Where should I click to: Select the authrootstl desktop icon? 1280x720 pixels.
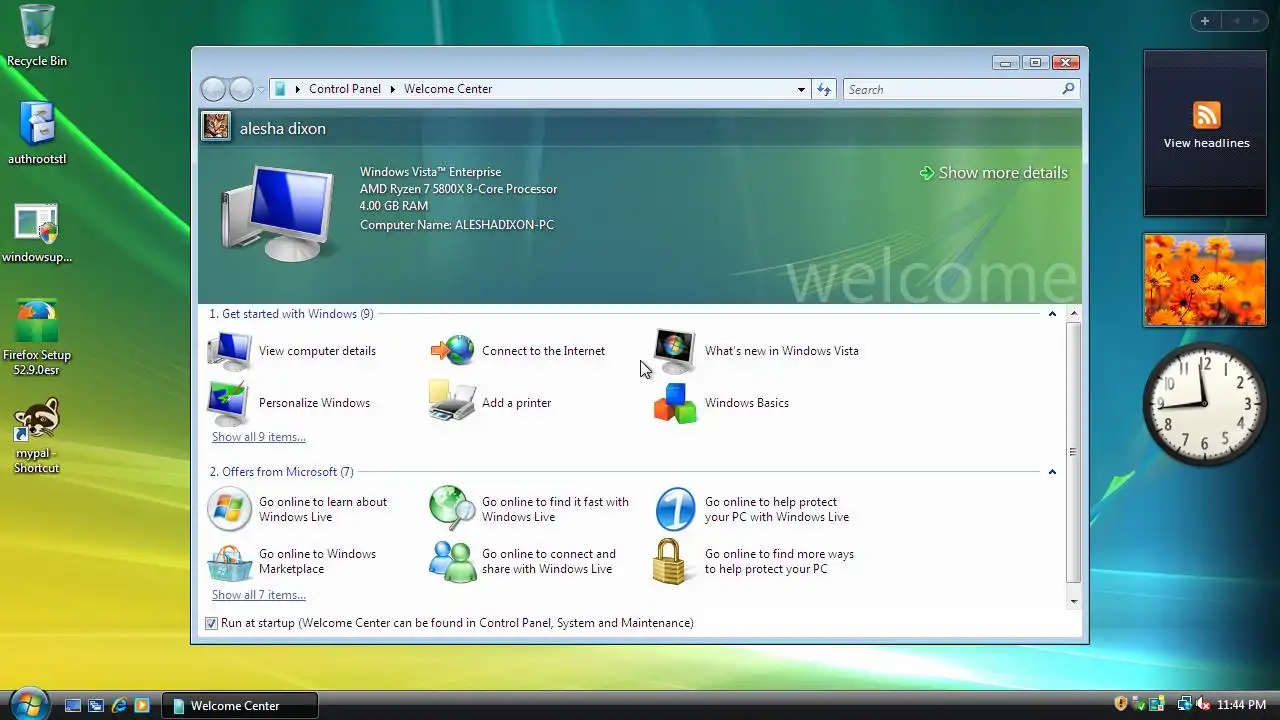click(x=37, y=133)
